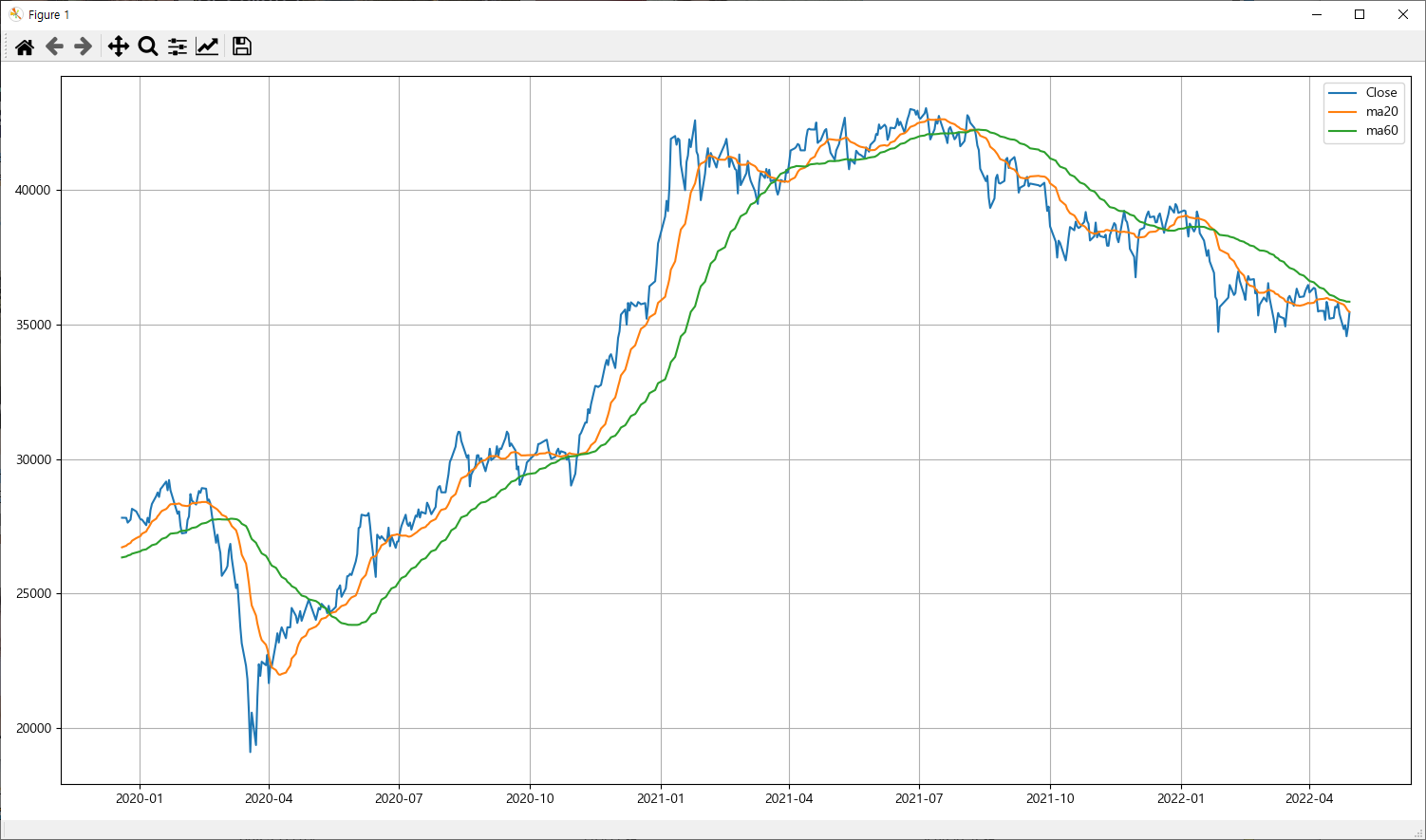1426x840 pixels.
Task: Close the Figure 1 window
Action: [1403, 14]
